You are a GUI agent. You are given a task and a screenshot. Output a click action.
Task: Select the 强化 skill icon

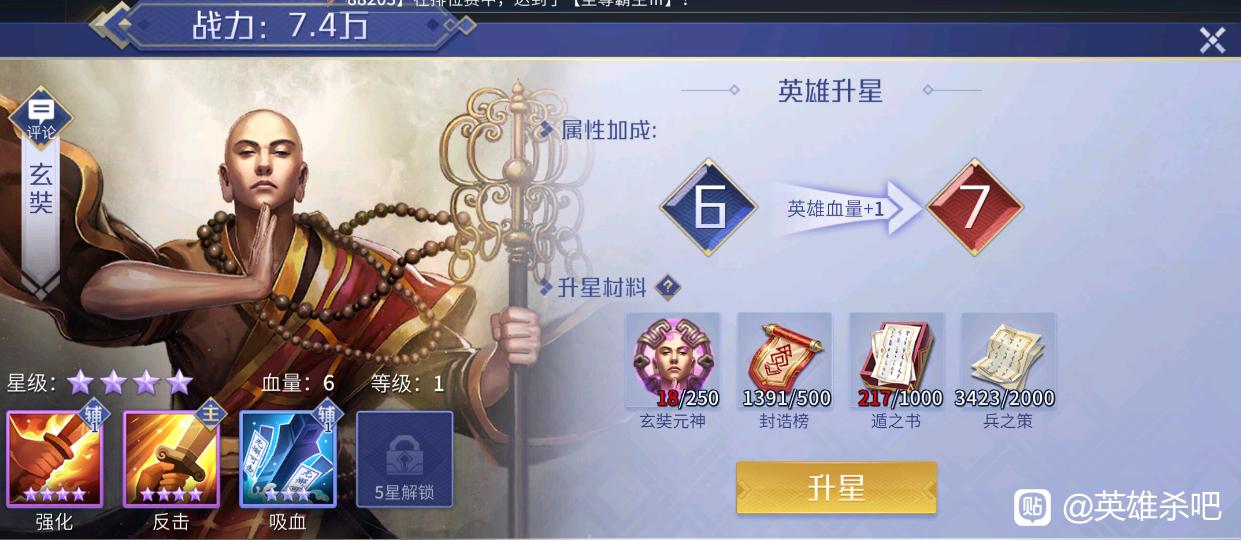tap(54, 459)
